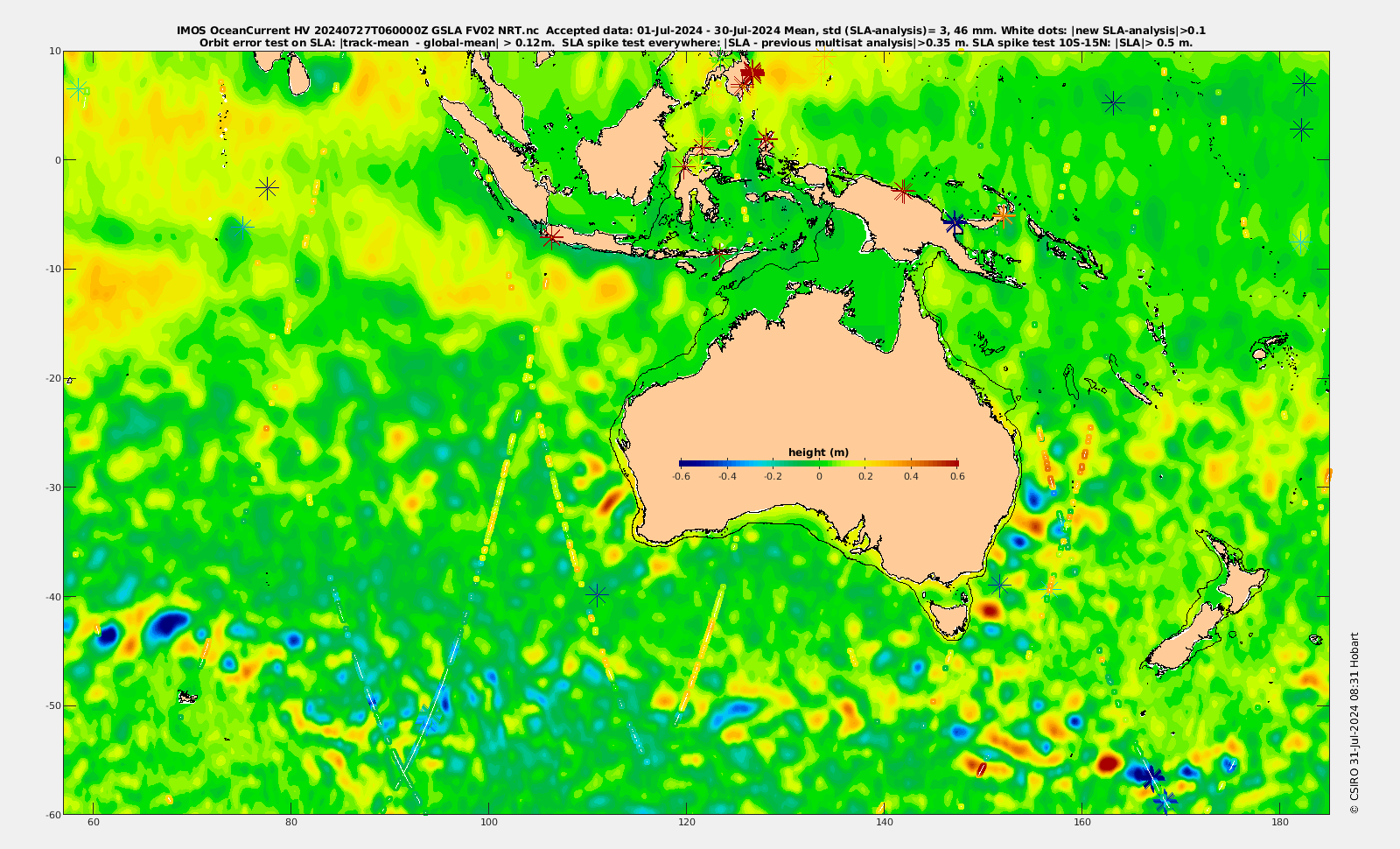The height and width of the screenshot is (849, 1400).
Task: Click latitude axis label -60
Action: pyautogui.click(x=52, y=814)
